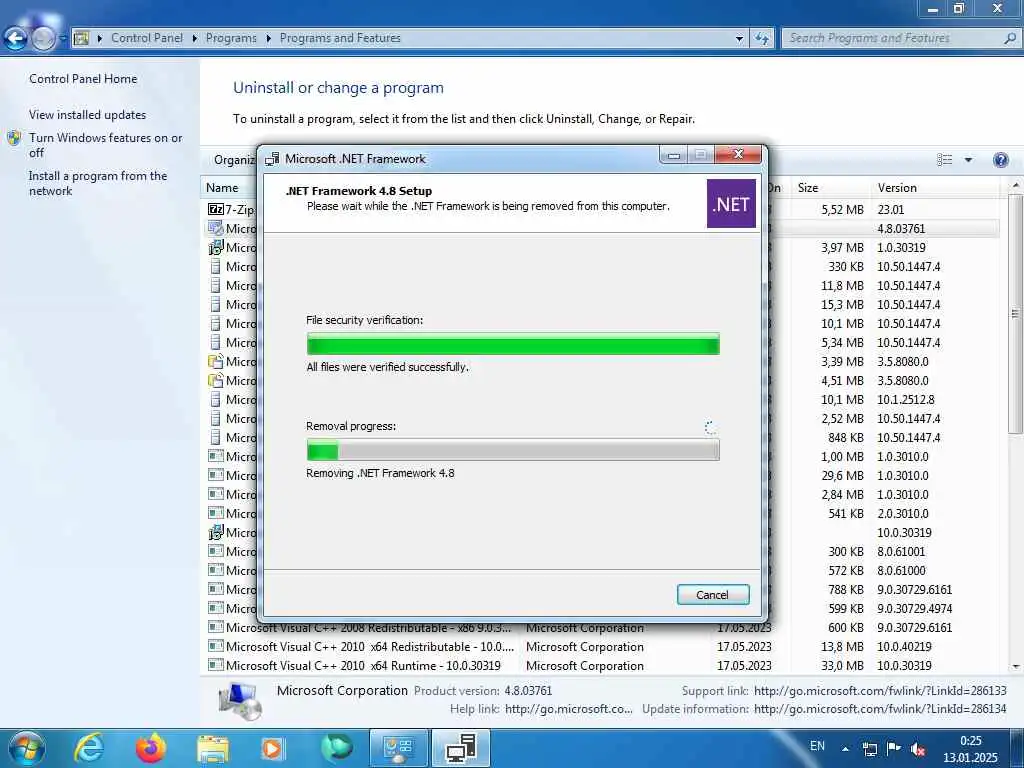Click the icon of Visual C++ 2010 x64 Redistributable
Screen dimensions: 1024x768
coord(216,647)
